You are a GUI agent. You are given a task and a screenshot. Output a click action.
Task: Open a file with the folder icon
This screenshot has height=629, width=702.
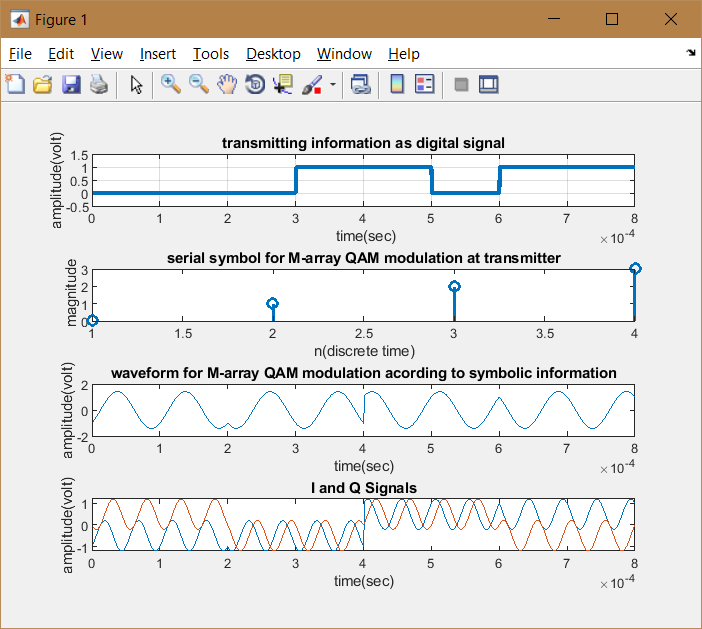(x=43, y=84)
